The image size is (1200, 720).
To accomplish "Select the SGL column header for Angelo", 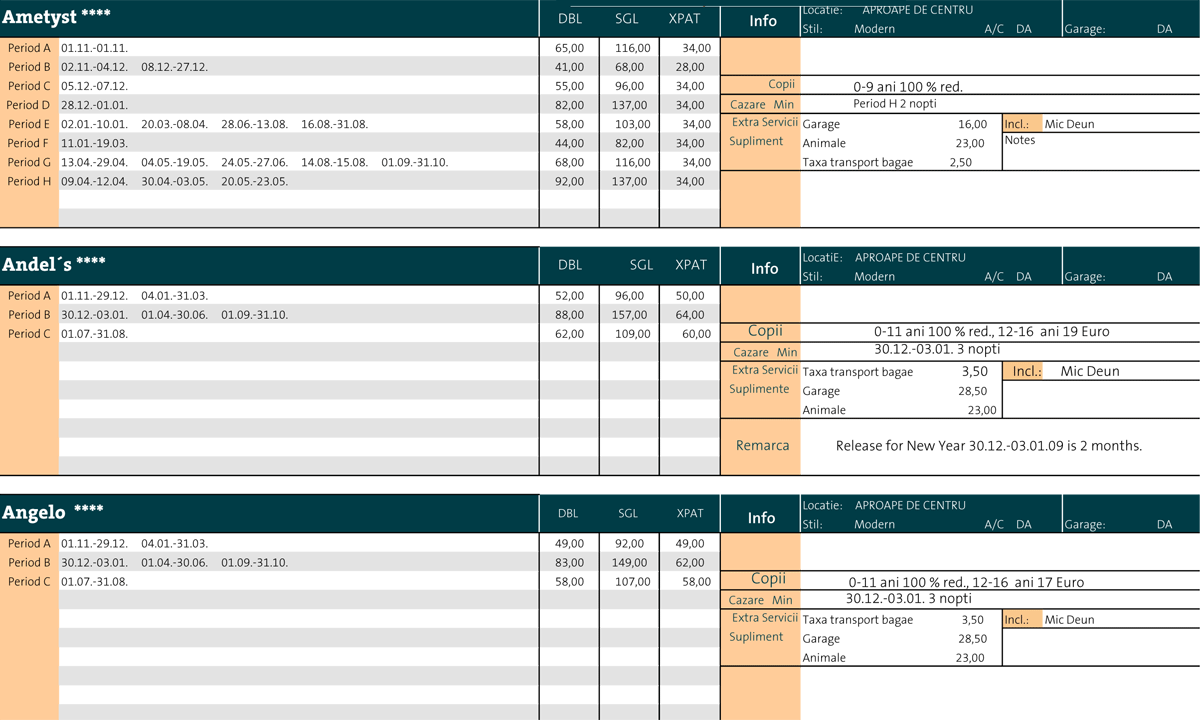I will 628,513.
